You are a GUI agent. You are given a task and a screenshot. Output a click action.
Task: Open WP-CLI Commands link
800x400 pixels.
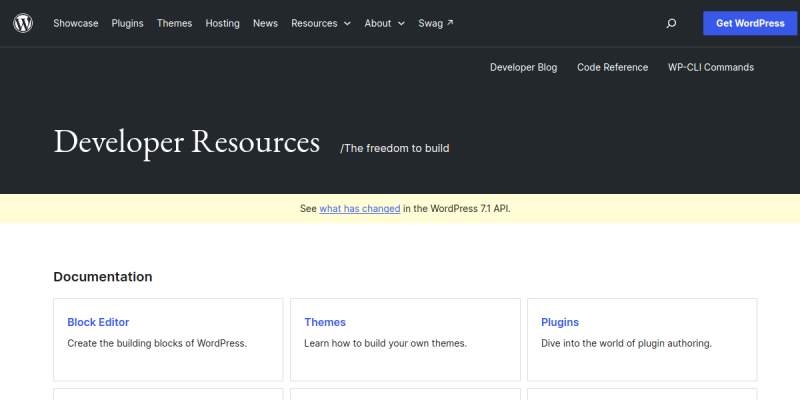[x=711, y=67]
